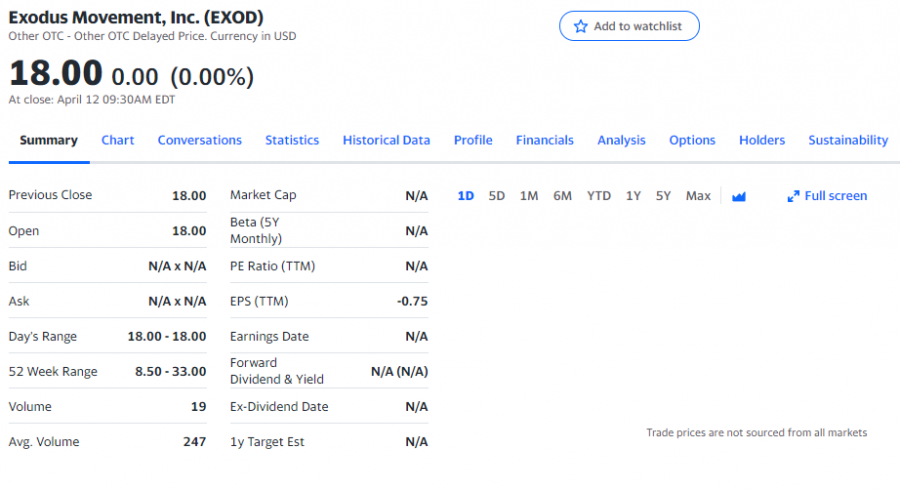View the Historical Data tab
The height and width of the screenshot is (490, 900).
[x=386, y=140]
